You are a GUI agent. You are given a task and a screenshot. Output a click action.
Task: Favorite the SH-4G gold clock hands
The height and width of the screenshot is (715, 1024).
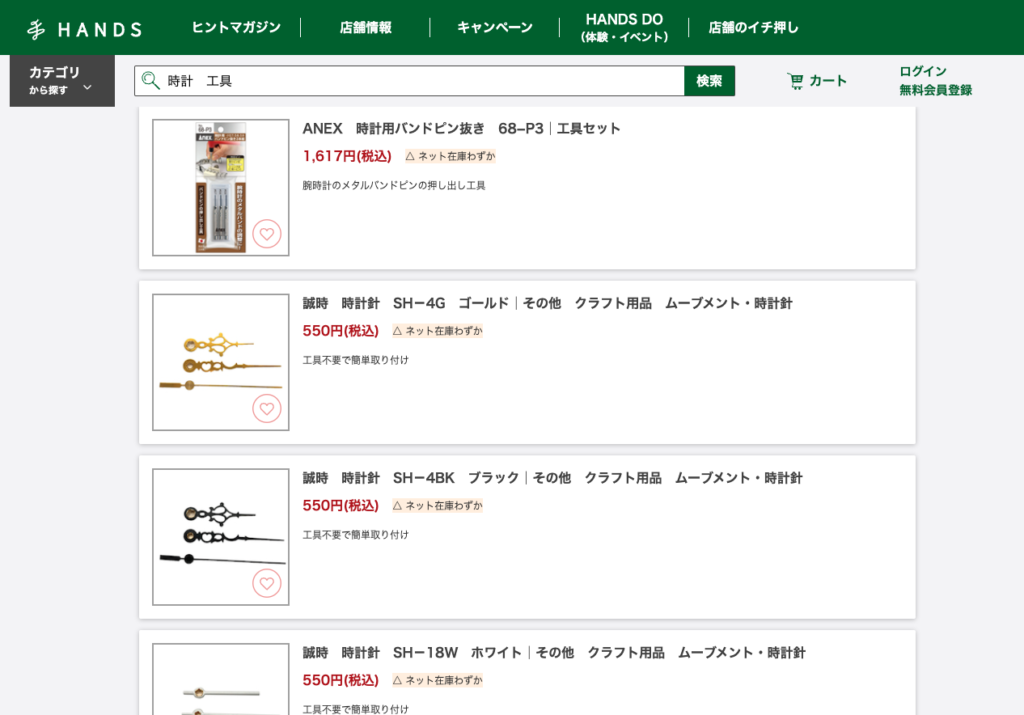point(266,408)
